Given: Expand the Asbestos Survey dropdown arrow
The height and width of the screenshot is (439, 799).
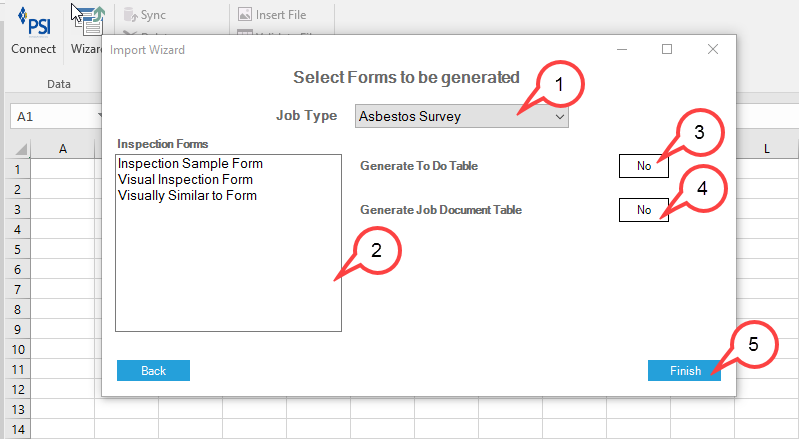Looking at the screenshot, I should pyautogui.click(x=560, y=117).
